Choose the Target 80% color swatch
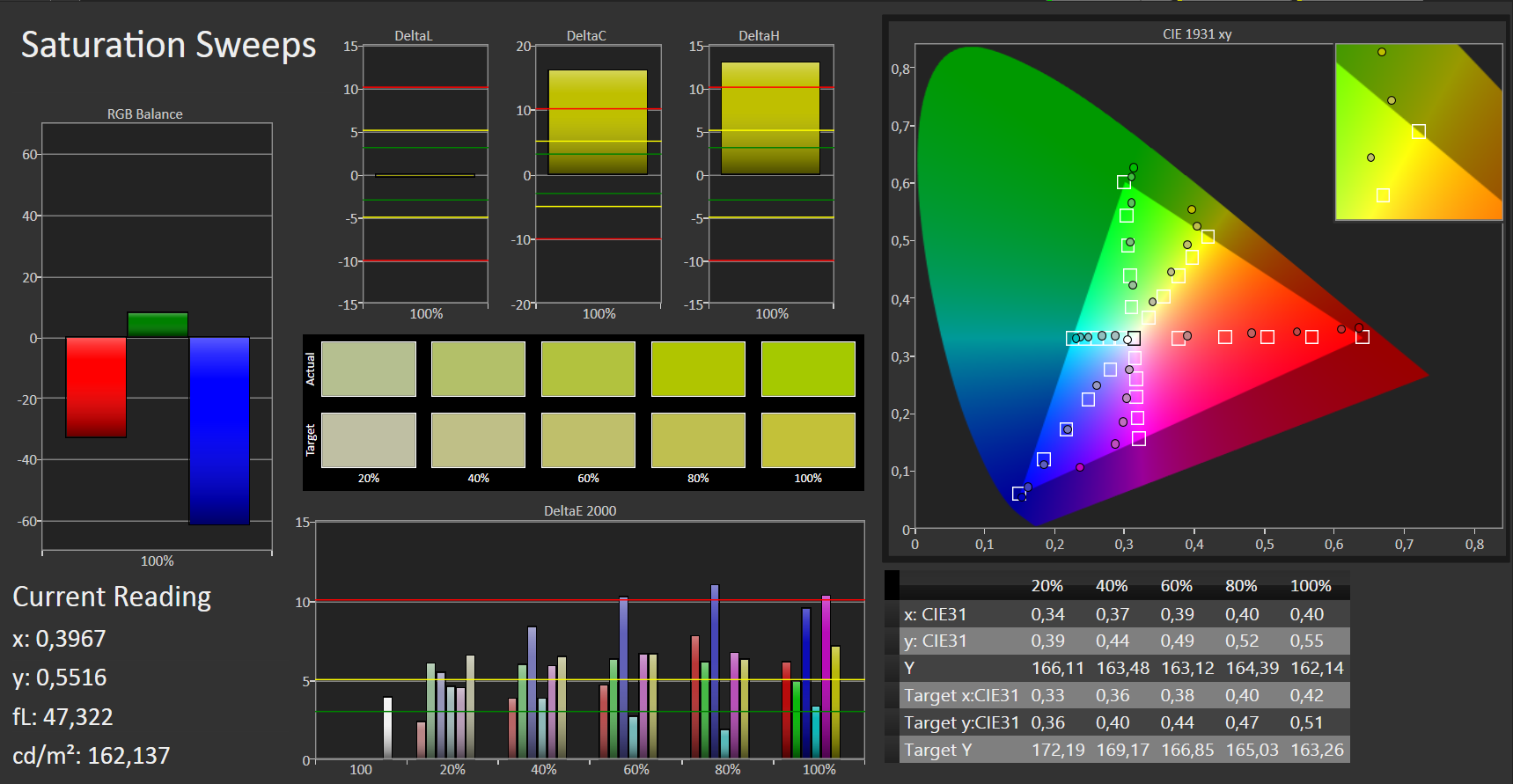The height and width of the screenshot is (784, 1513). pyautogui.click(x=698, y=440)
